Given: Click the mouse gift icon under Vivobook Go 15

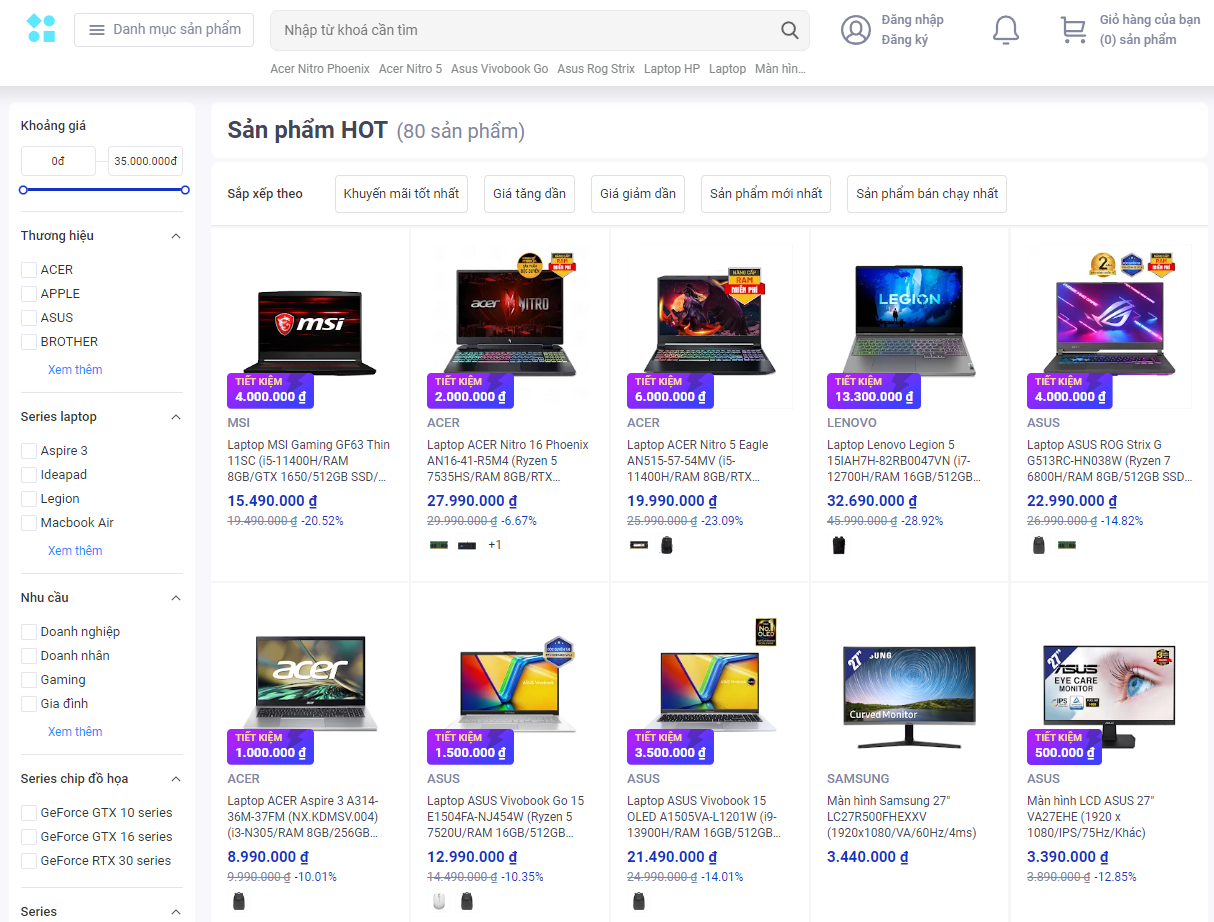Looking at the screenshot, I should [x=438, y=901].
